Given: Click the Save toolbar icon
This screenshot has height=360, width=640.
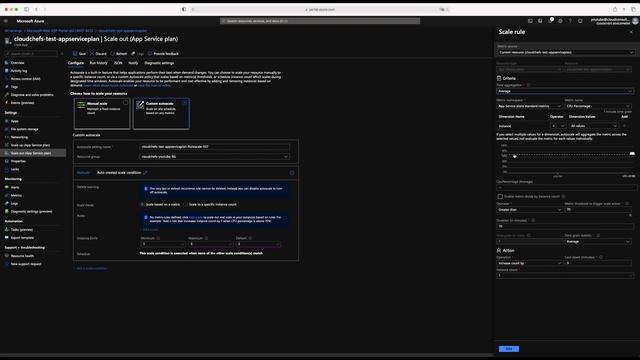Looking at the screenshot, I should [75, 53].
